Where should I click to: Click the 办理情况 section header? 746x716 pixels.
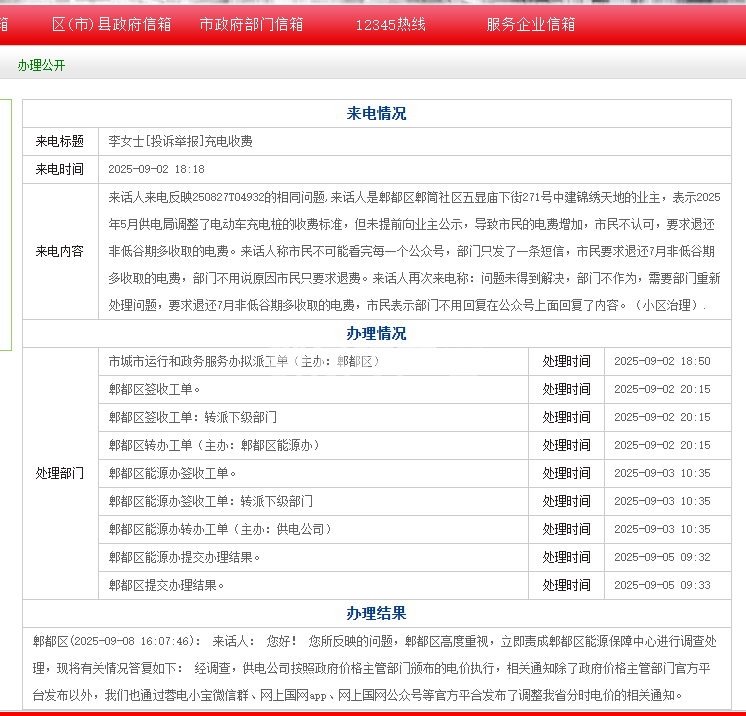pyautogui.click(x=376, y=333)
